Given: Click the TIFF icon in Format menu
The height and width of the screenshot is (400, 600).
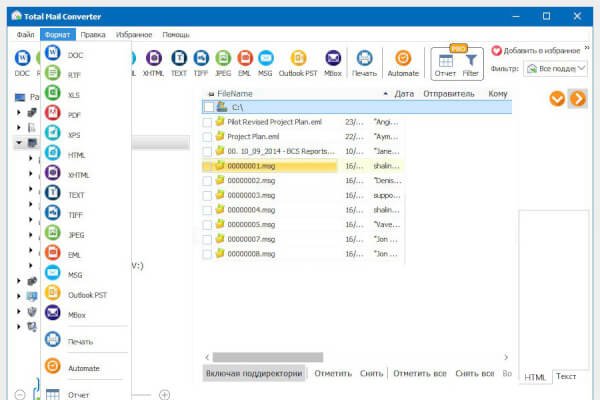Looking at the screenshot, I should [52, 212].
